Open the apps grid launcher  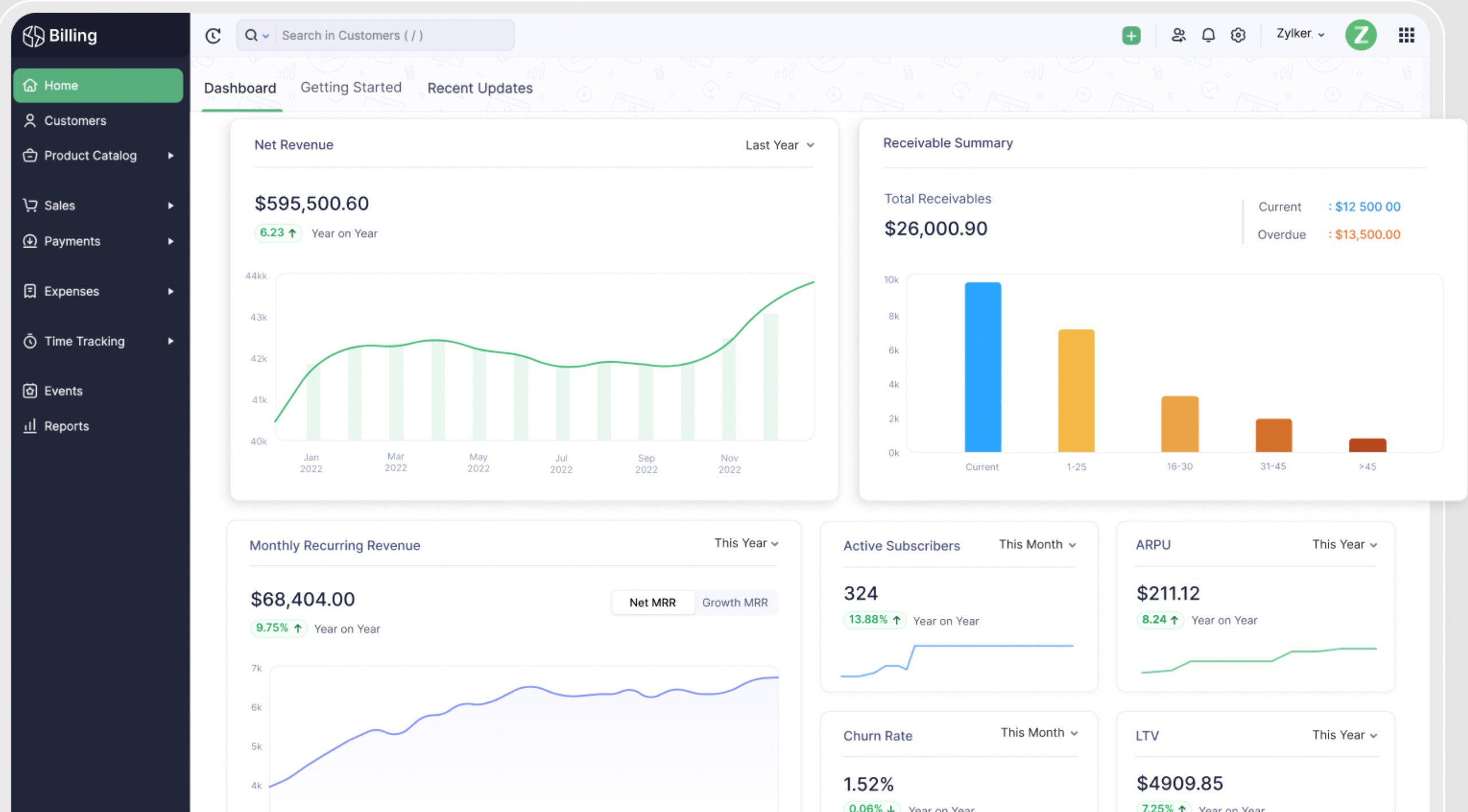point(1406,36)
